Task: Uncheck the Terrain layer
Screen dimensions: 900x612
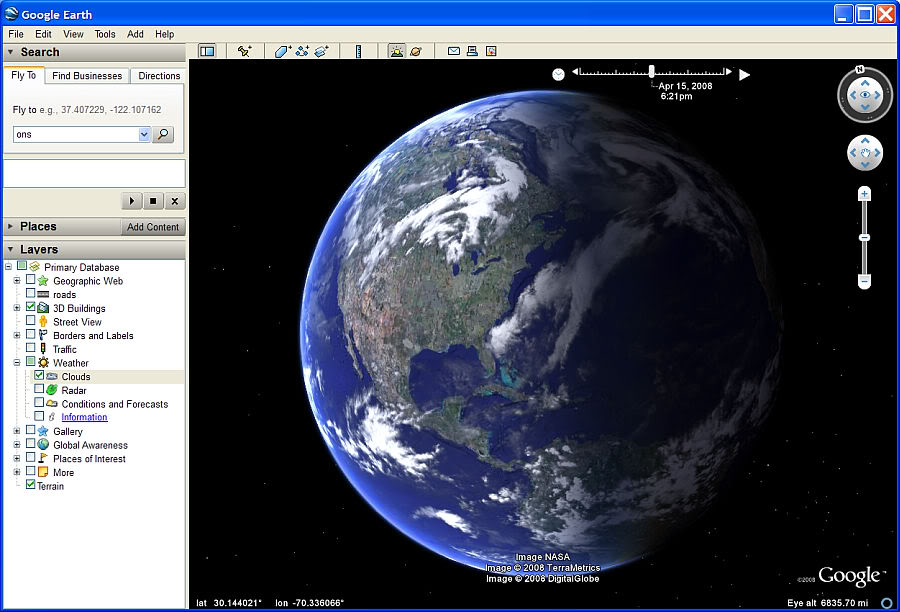Action: [31, 486]
